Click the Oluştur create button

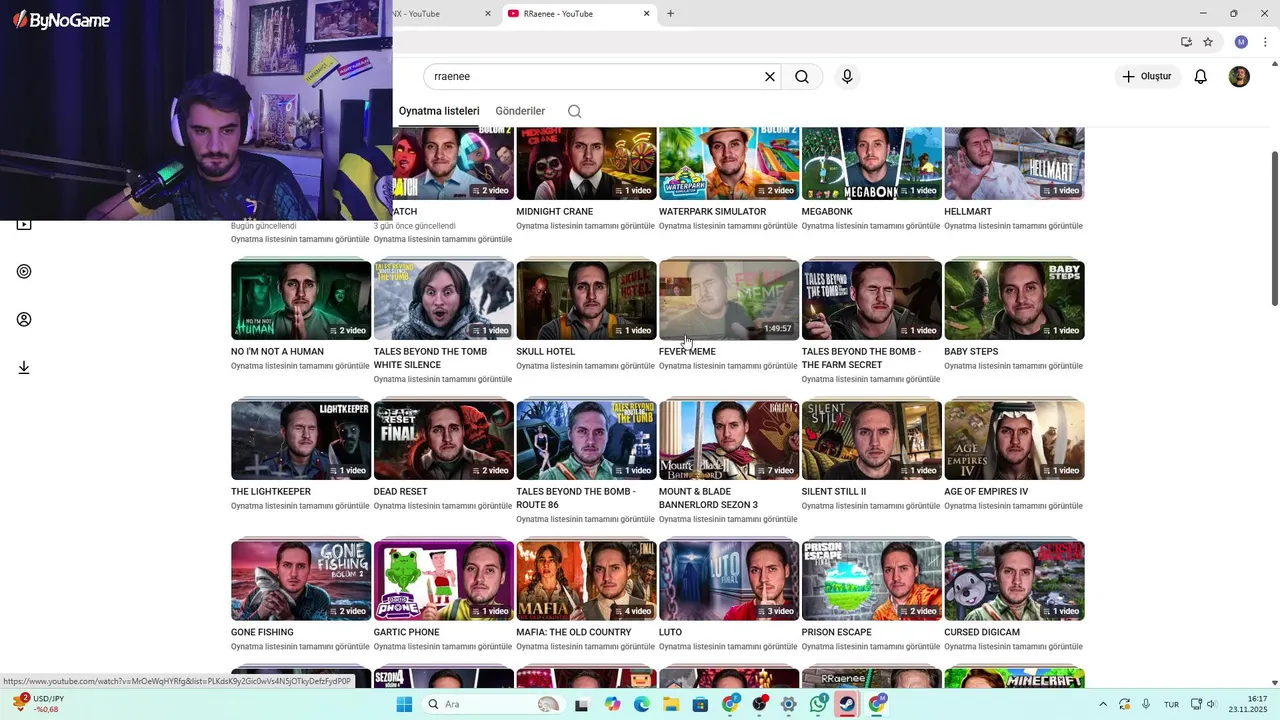(x=1147, y=77)
